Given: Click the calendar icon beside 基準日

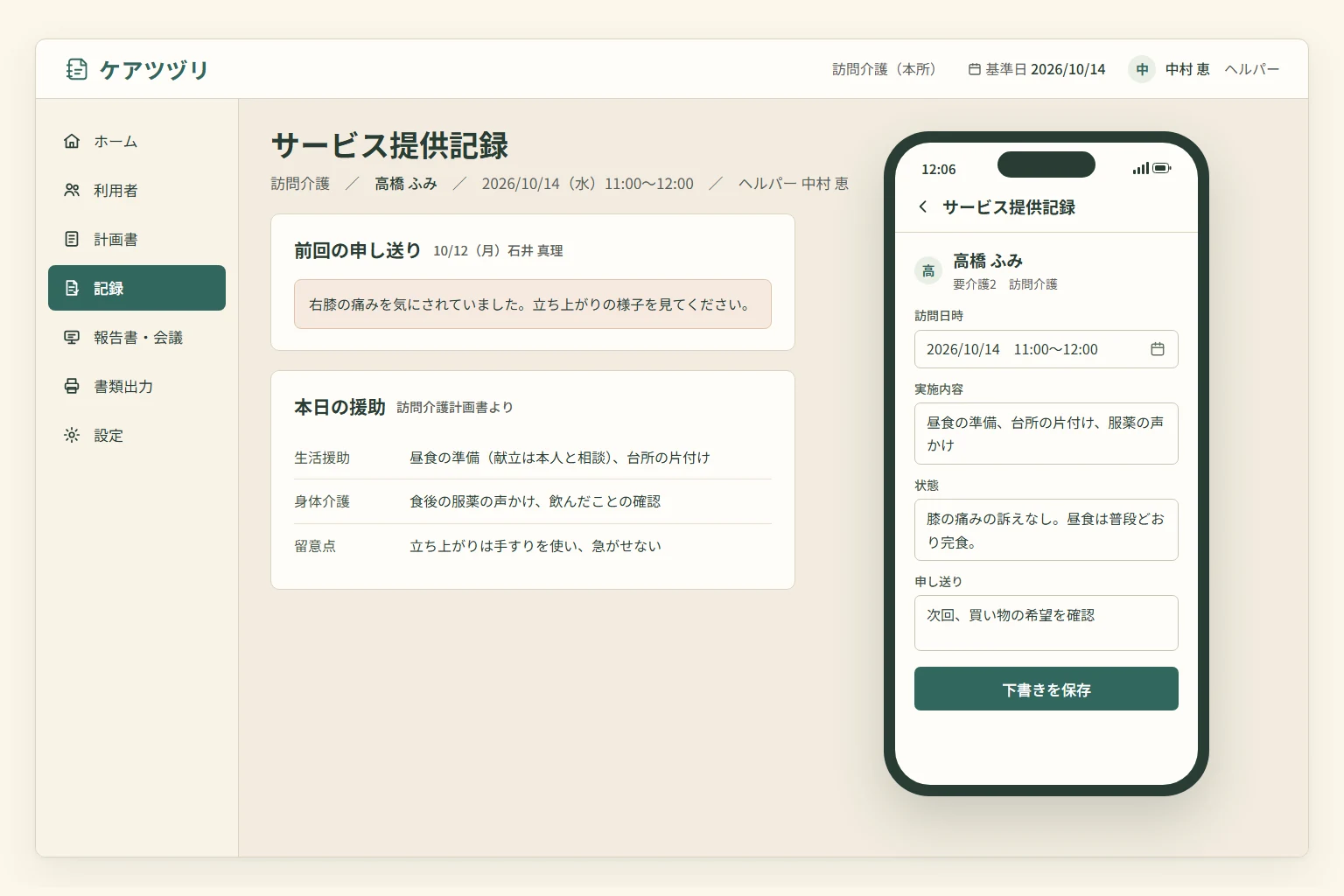Looking at the screenshot, I should [974, 69].
